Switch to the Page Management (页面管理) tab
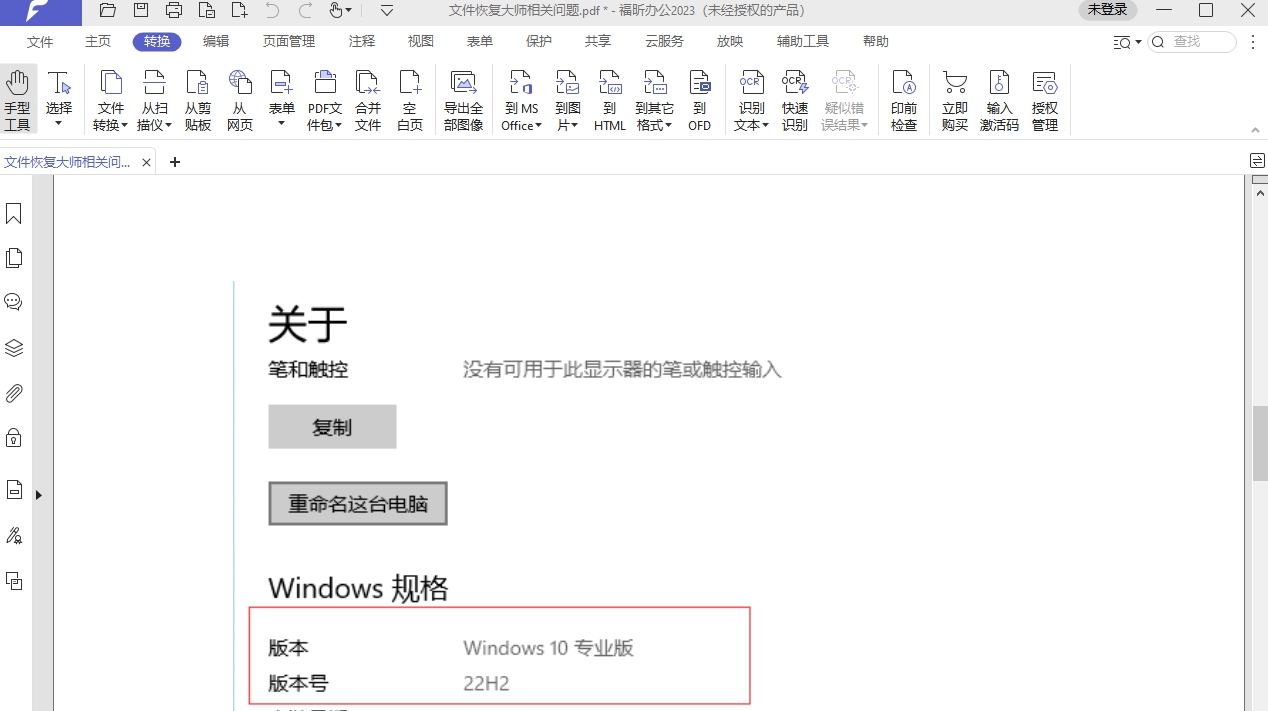Viewport: 1268px width, 711px height. tap(289, 42)
